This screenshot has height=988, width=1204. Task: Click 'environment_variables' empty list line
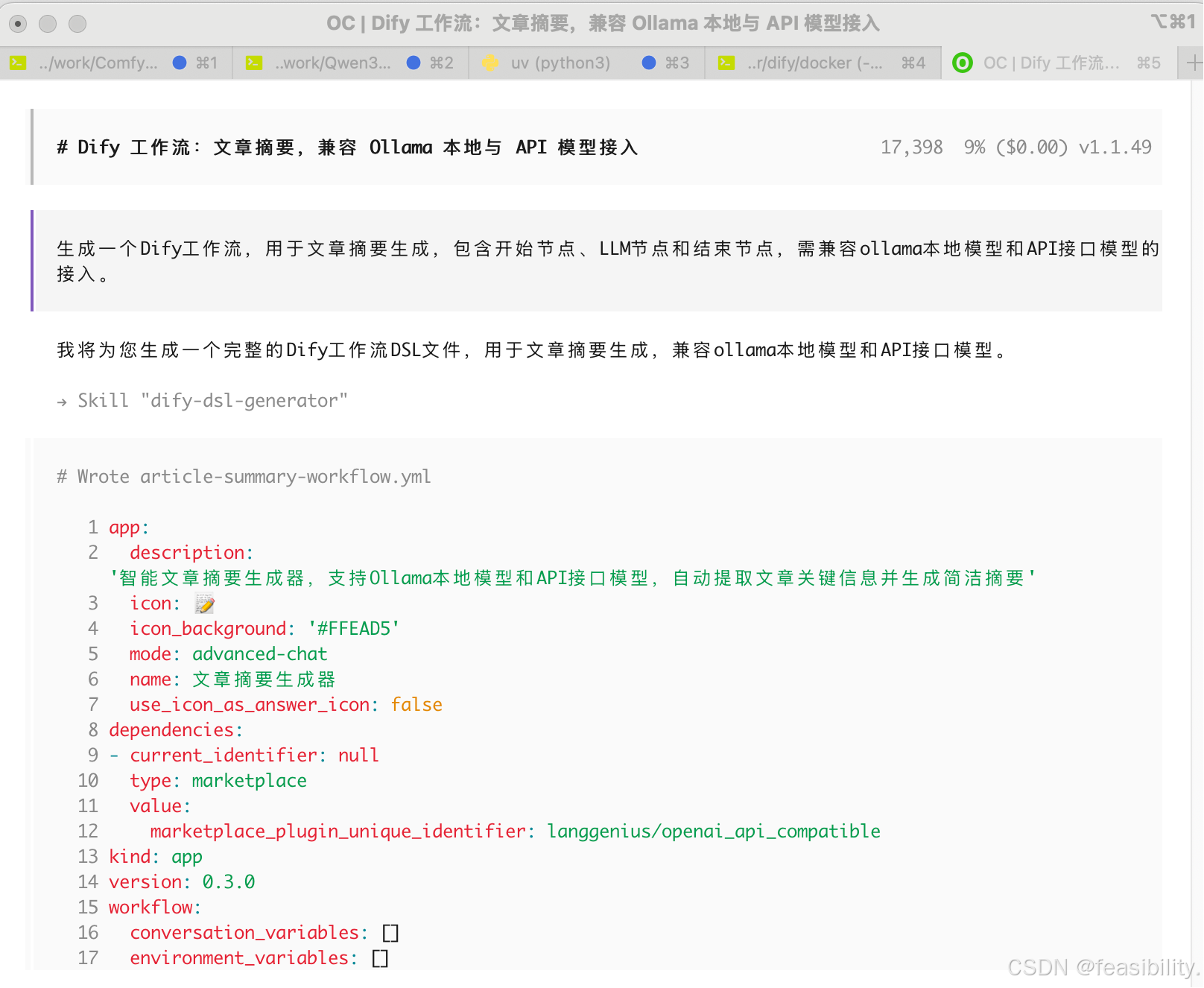(x=259, y=958)
